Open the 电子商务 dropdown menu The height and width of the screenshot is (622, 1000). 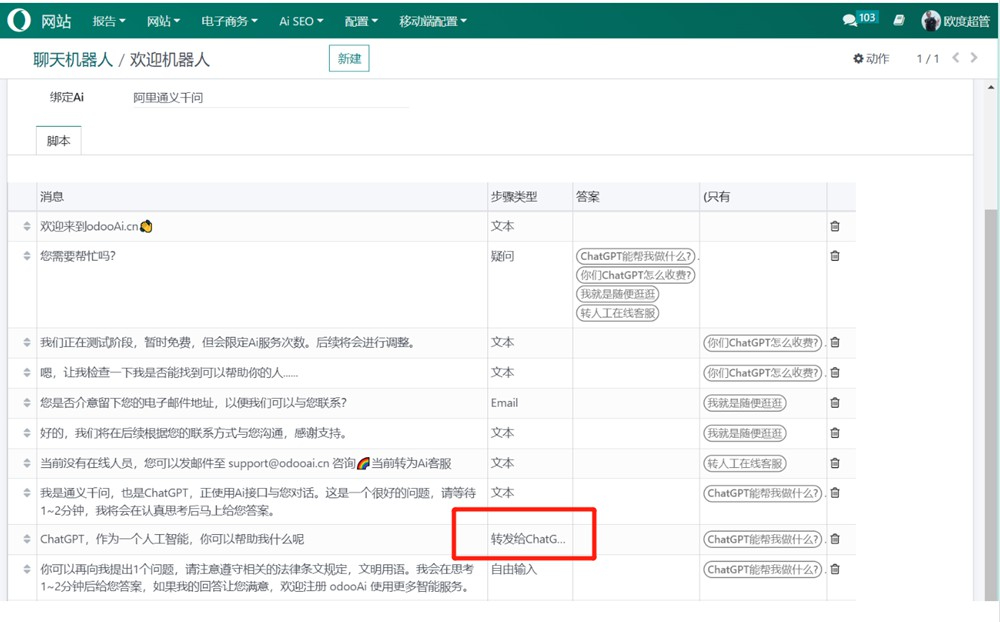click(230, 21)
